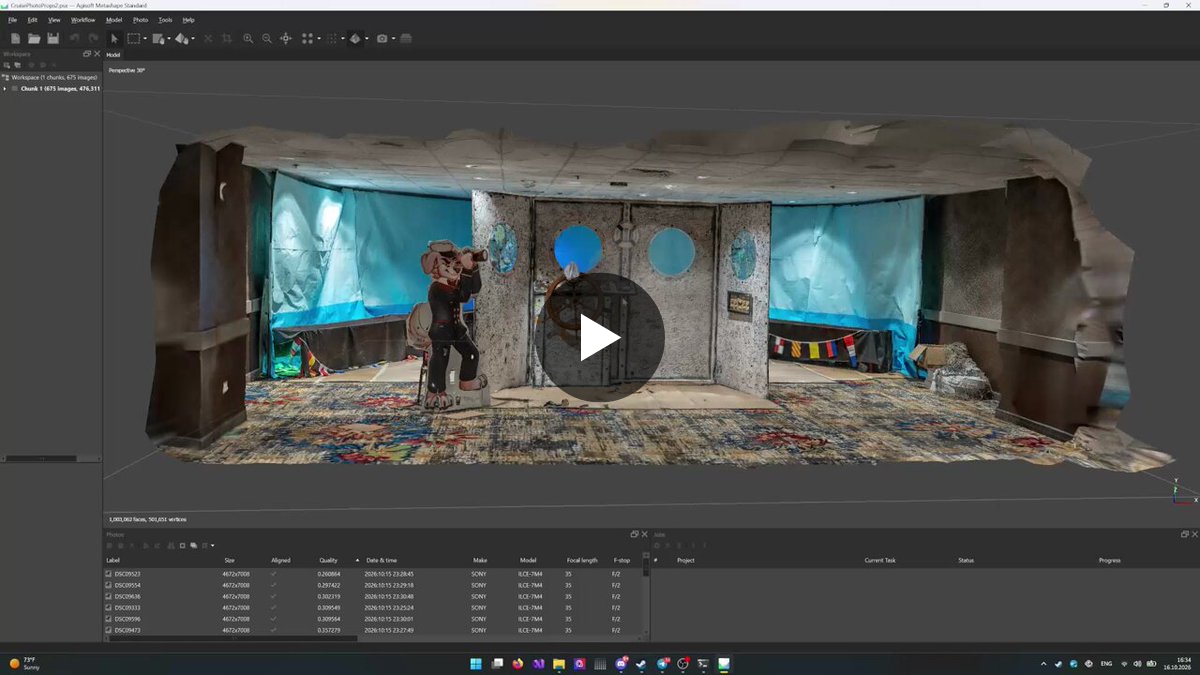
Task: Activate the textured model view icon
Action: tap(355, 38)
